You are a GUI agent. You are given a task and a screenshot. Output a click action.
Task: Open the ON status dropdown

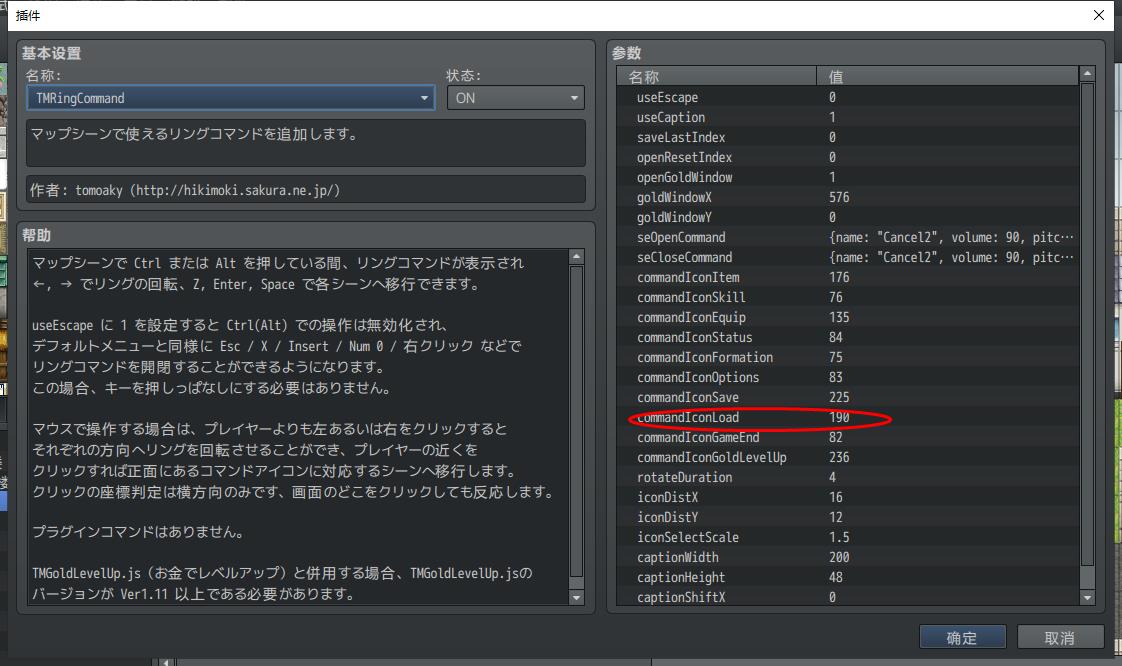pyautogui.click(x=515, y=98)
